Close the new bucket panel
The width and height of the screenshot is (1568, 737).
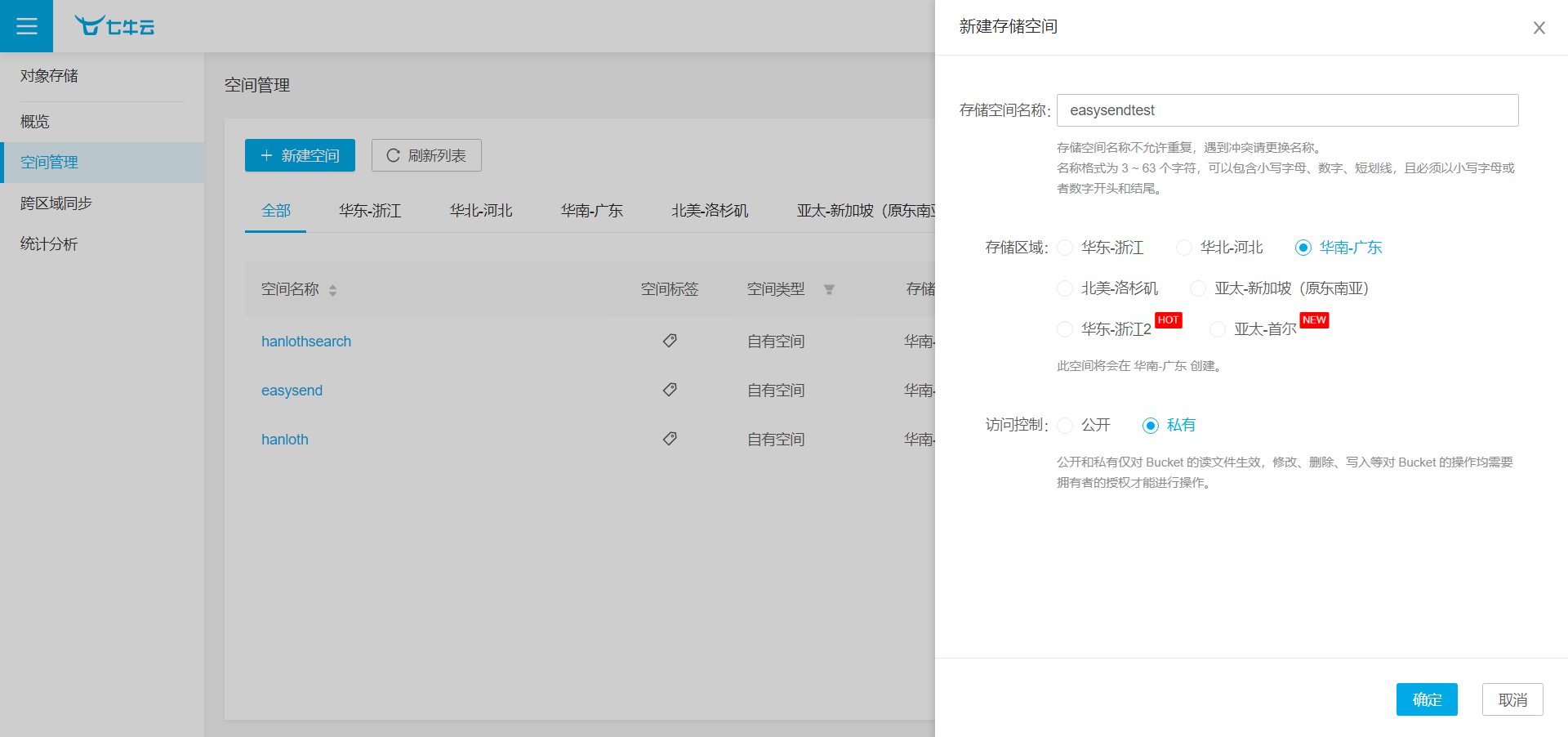(x=1539, y=28)
